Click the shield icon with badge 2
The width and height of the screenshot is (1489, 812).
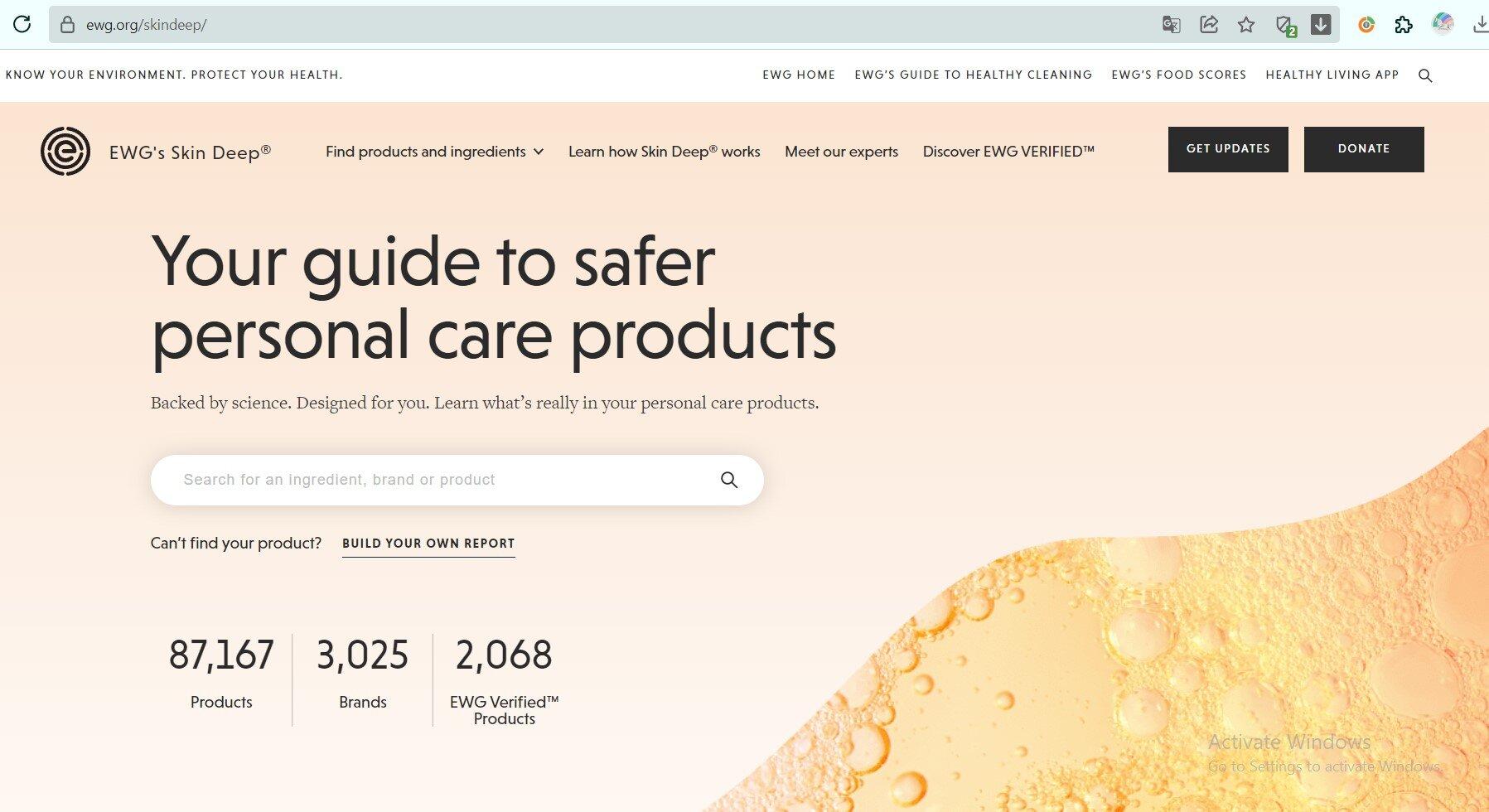coord(1284,25)
